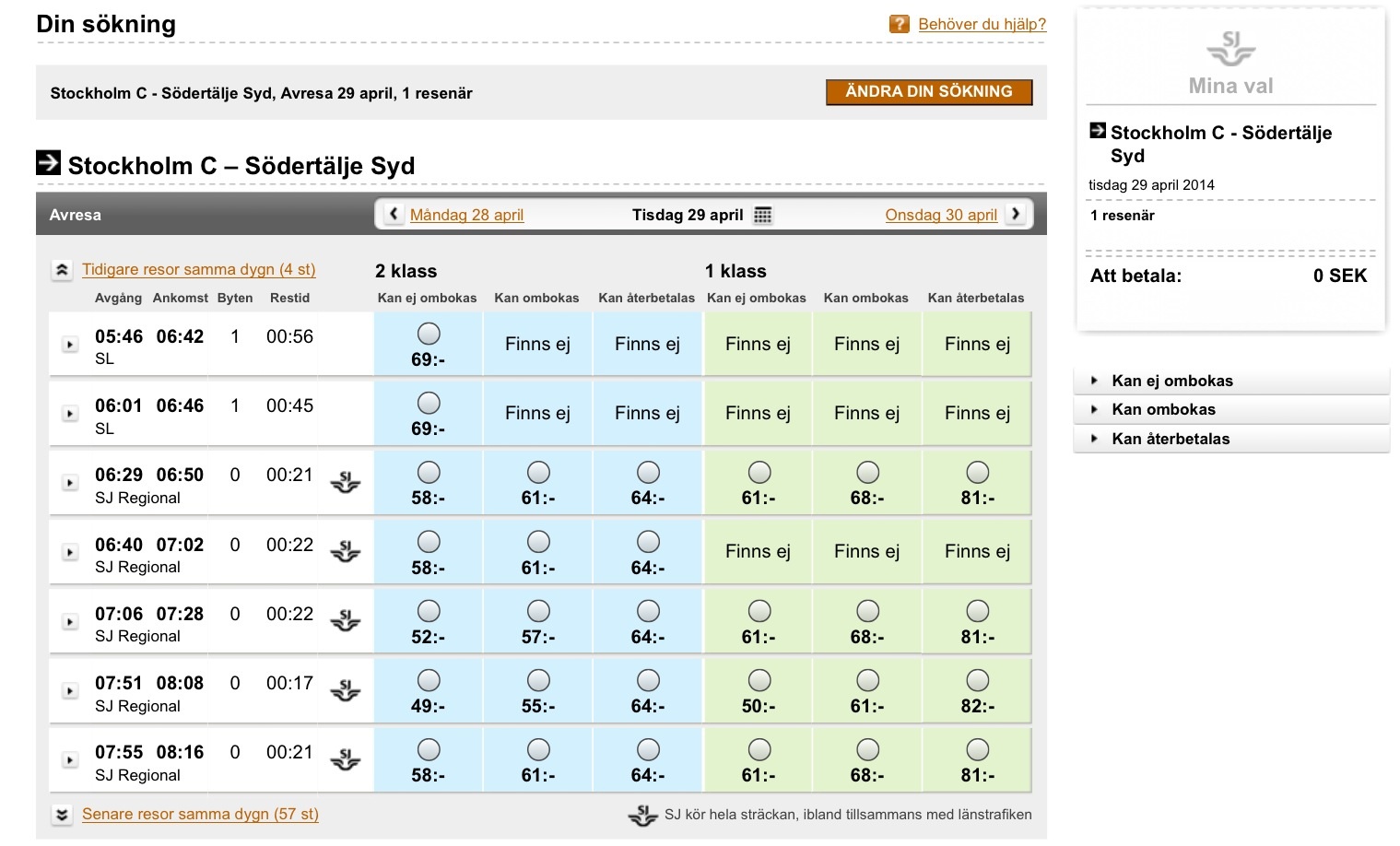Image resolution: width=1400 pixels, height=846 pixels.
Task: Select 69:- fare for 05:46 SL departure
Action: [429, 334]
